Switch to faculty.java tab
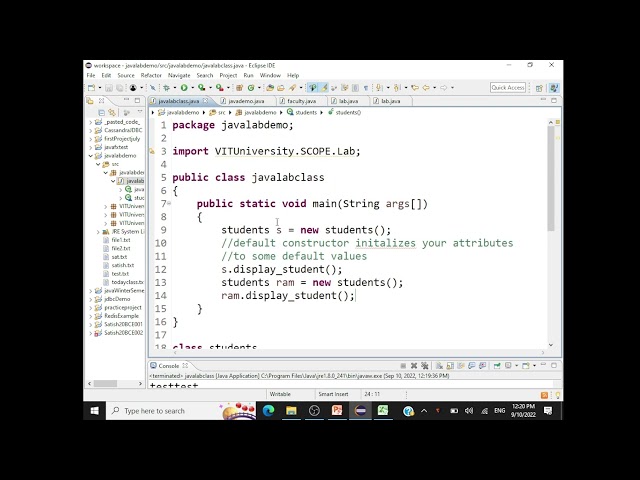 301,101
